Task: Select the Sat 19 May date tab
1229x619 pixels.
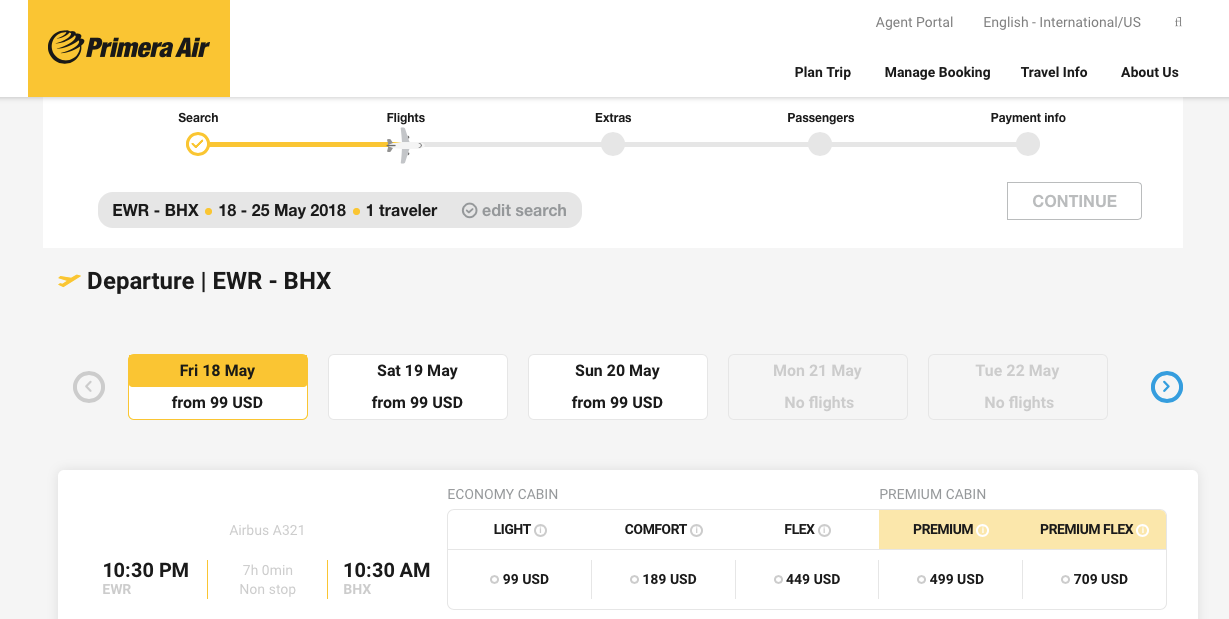Action: click(x=417, y=387)
